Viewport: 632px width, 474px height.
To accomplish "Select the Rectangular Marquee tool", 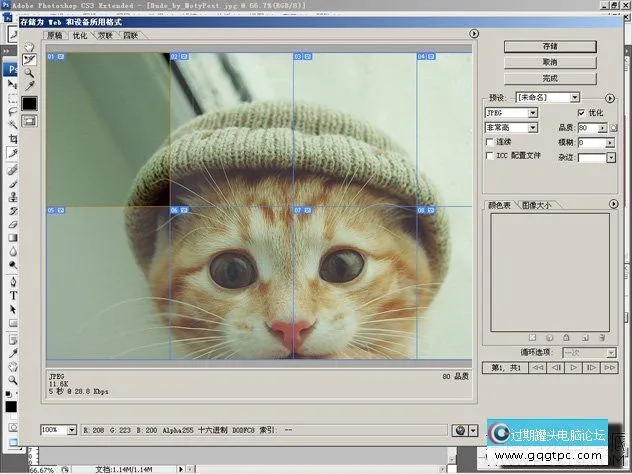I will (x=12, y=98).
